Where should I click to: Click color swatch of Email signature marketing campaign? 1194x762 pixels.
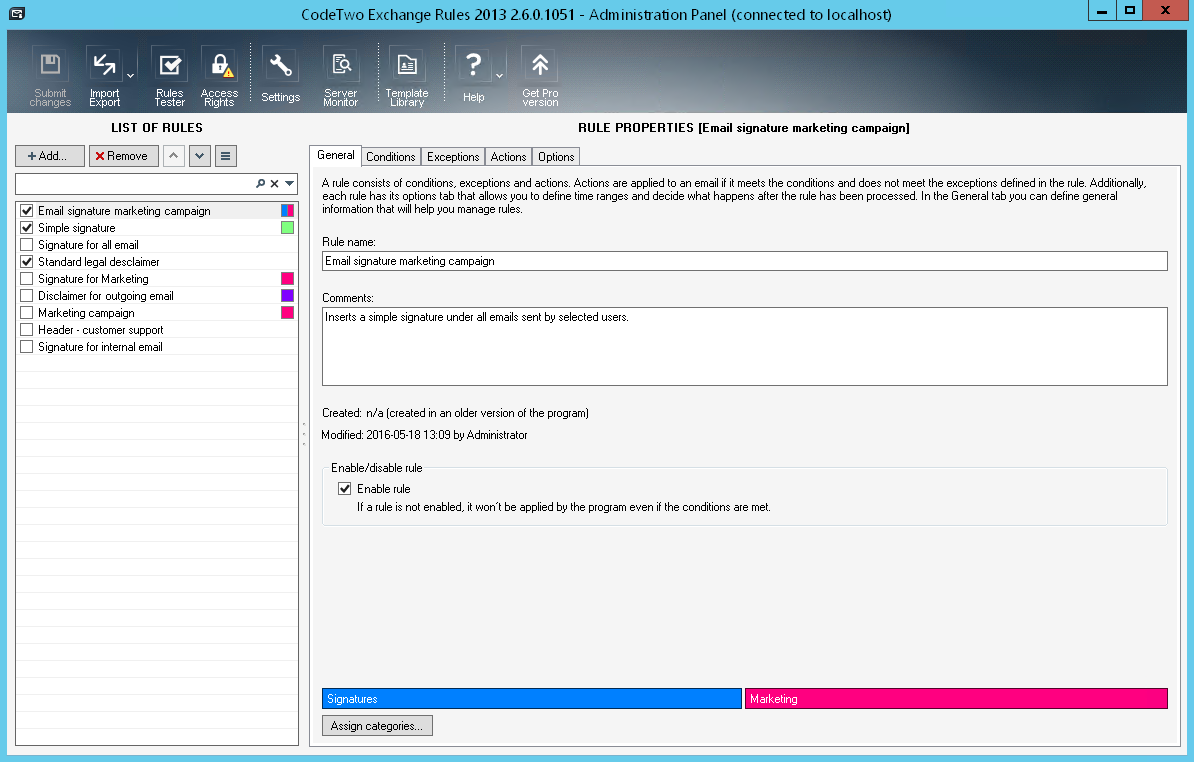coord(287,211)
